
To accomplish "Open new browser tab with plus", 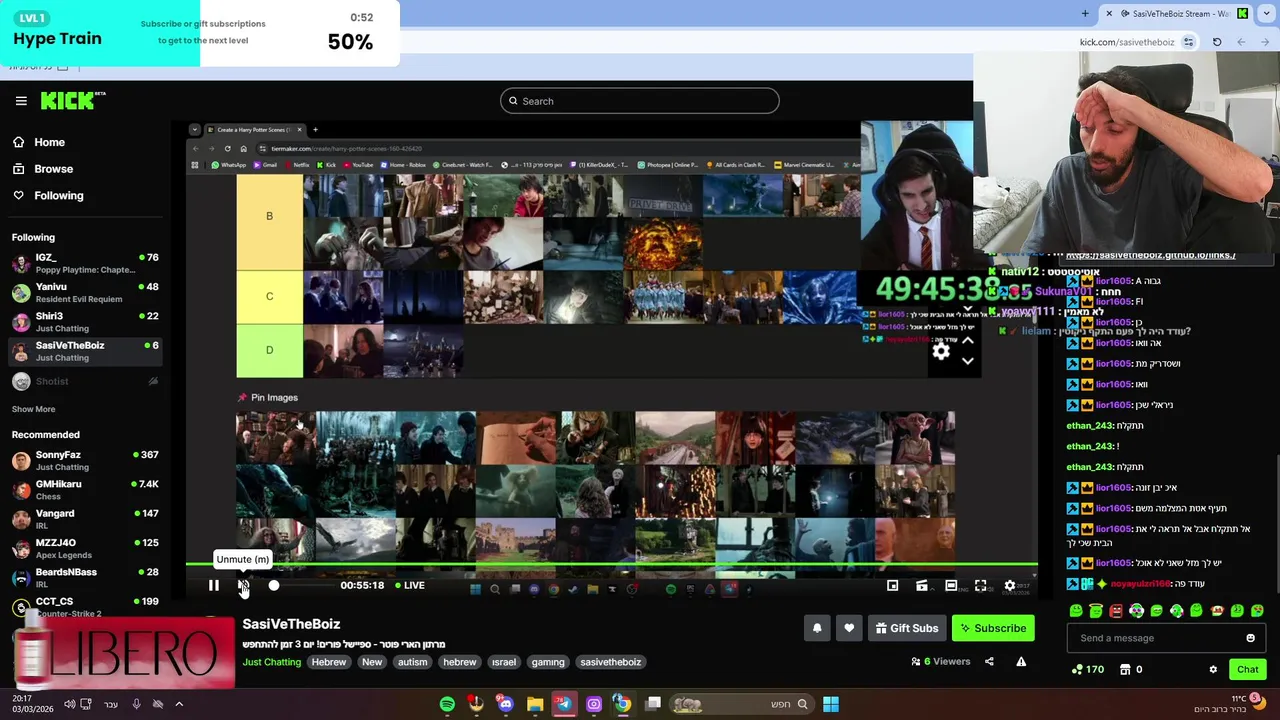I will (x=1085, y=13).
